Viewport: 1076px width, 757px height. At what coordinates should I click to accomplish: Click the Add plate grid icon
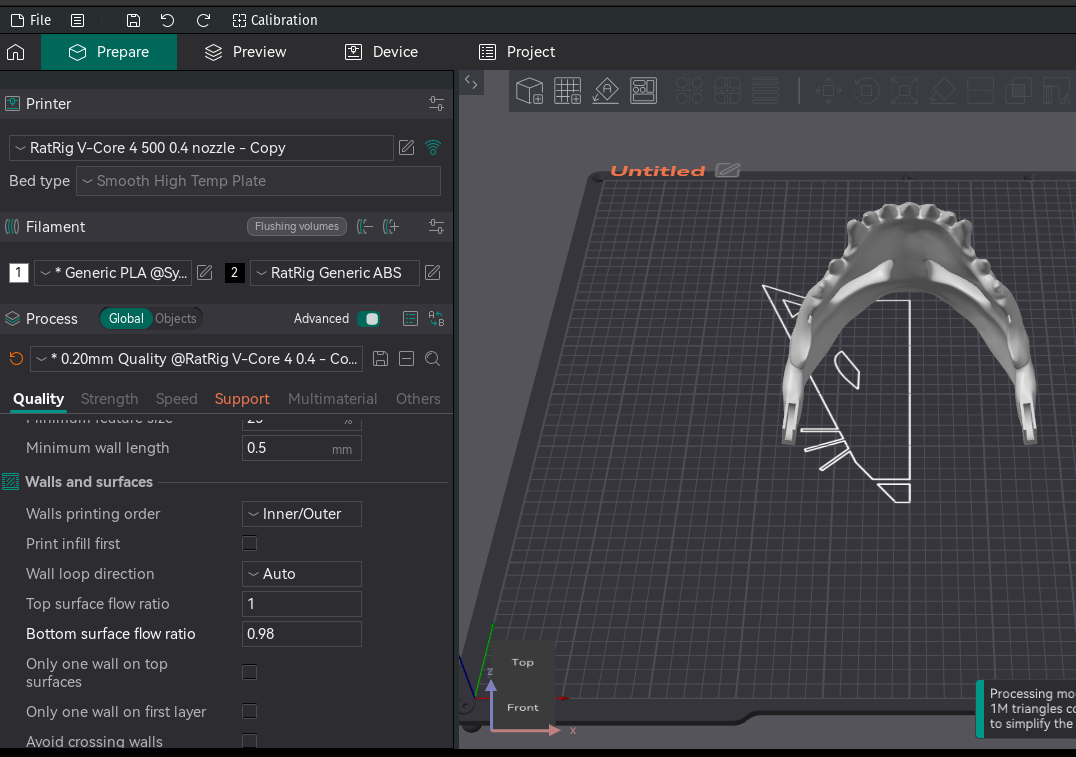tap(568, 91)
